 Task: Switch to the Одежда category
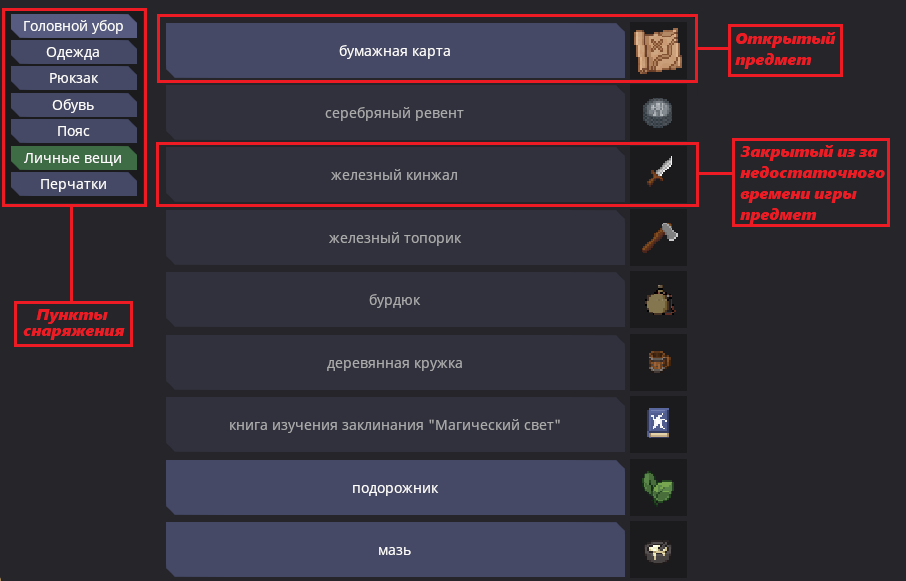click(x=73, y=52)
